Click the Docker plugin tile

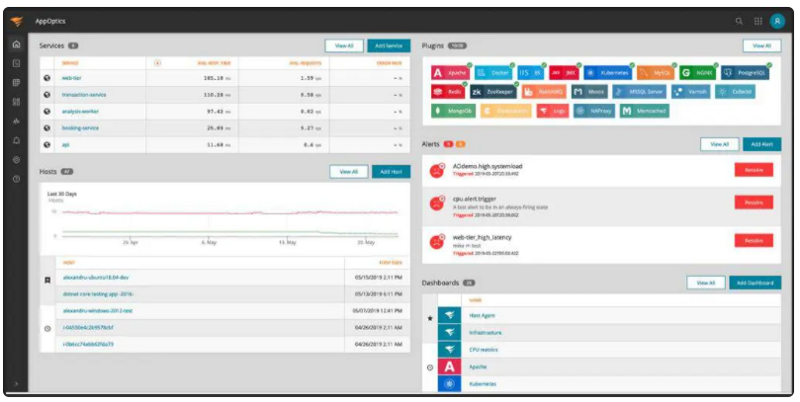tap(494, 73)
